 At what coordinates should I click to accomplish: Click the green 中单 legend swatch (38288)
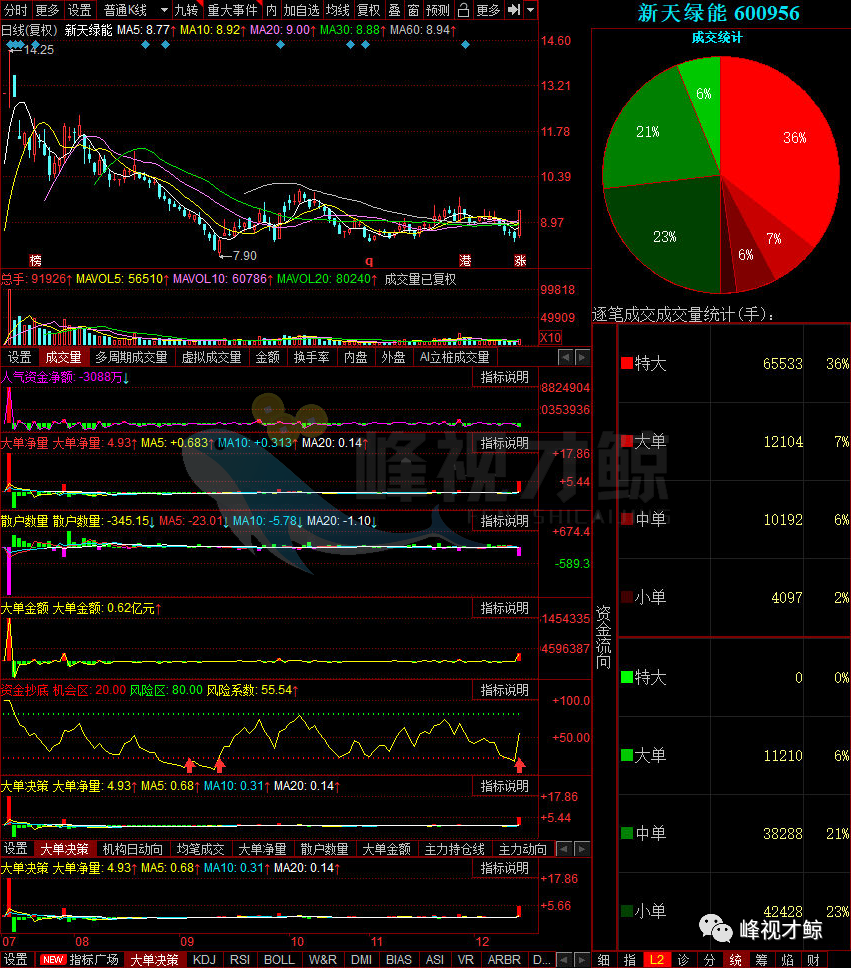pos(627,833)
